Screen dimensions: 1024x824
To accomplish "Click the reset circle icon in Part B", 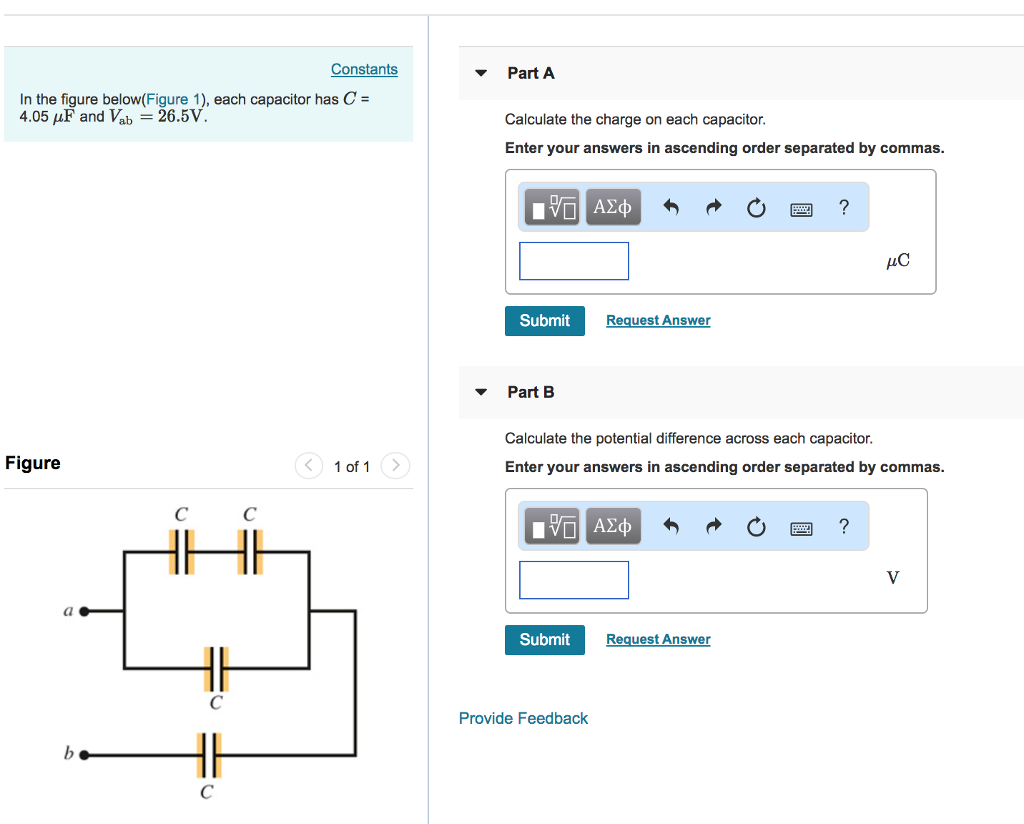I will click(756, 526).
